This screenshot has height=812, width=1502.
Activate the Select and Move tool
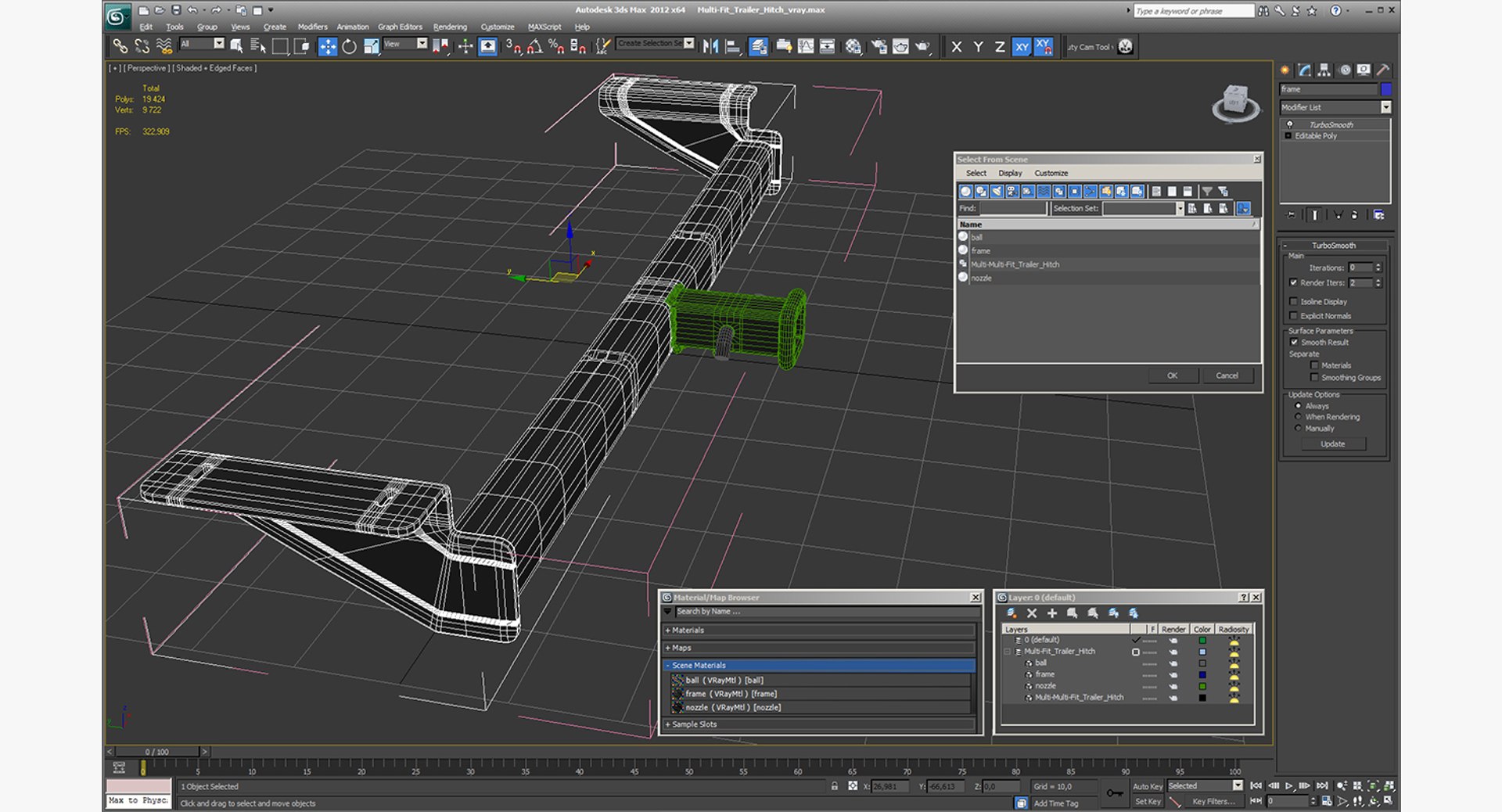tap(327, 46)
